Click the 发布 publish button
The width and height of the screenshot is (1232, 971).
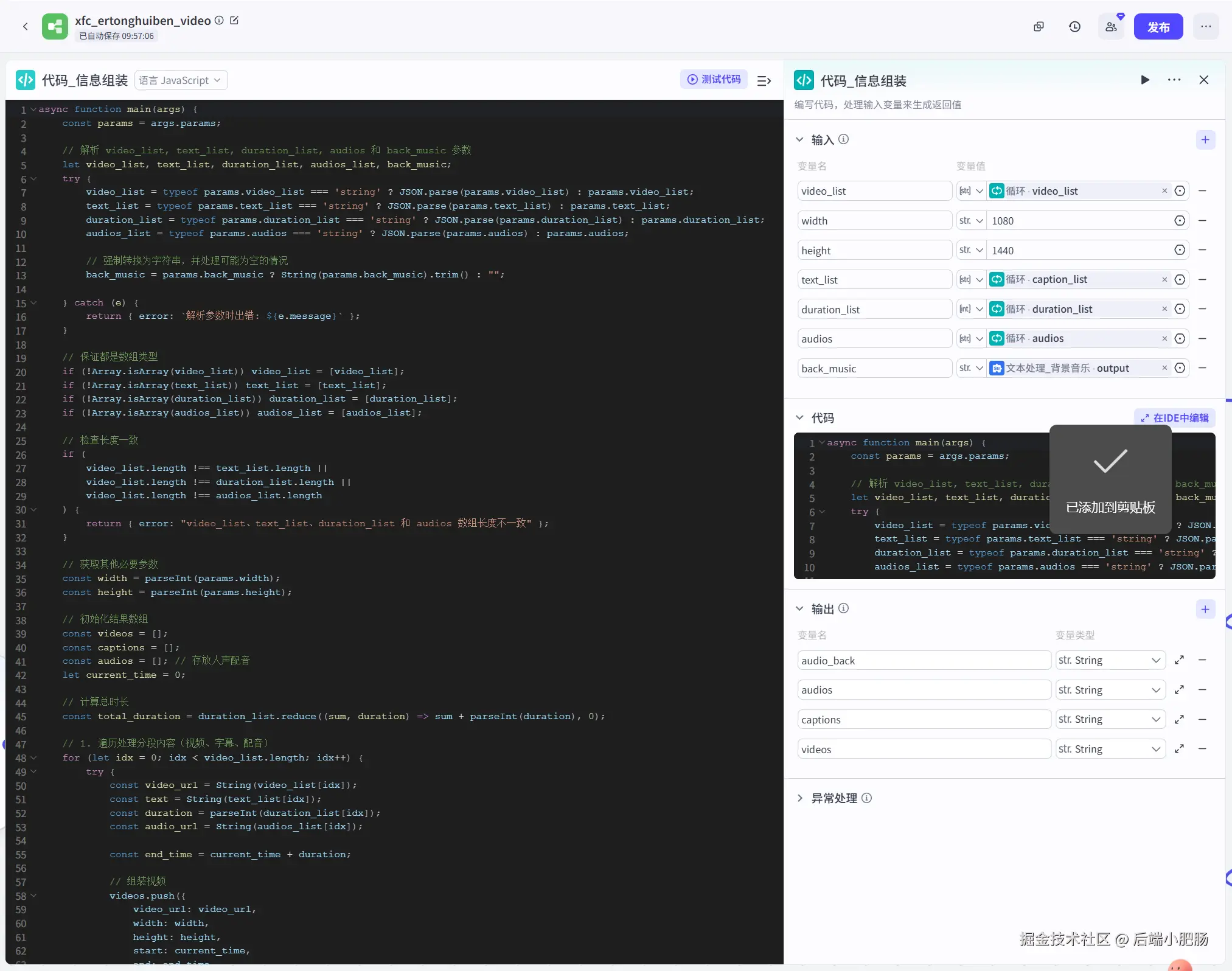pos(1158,27)
